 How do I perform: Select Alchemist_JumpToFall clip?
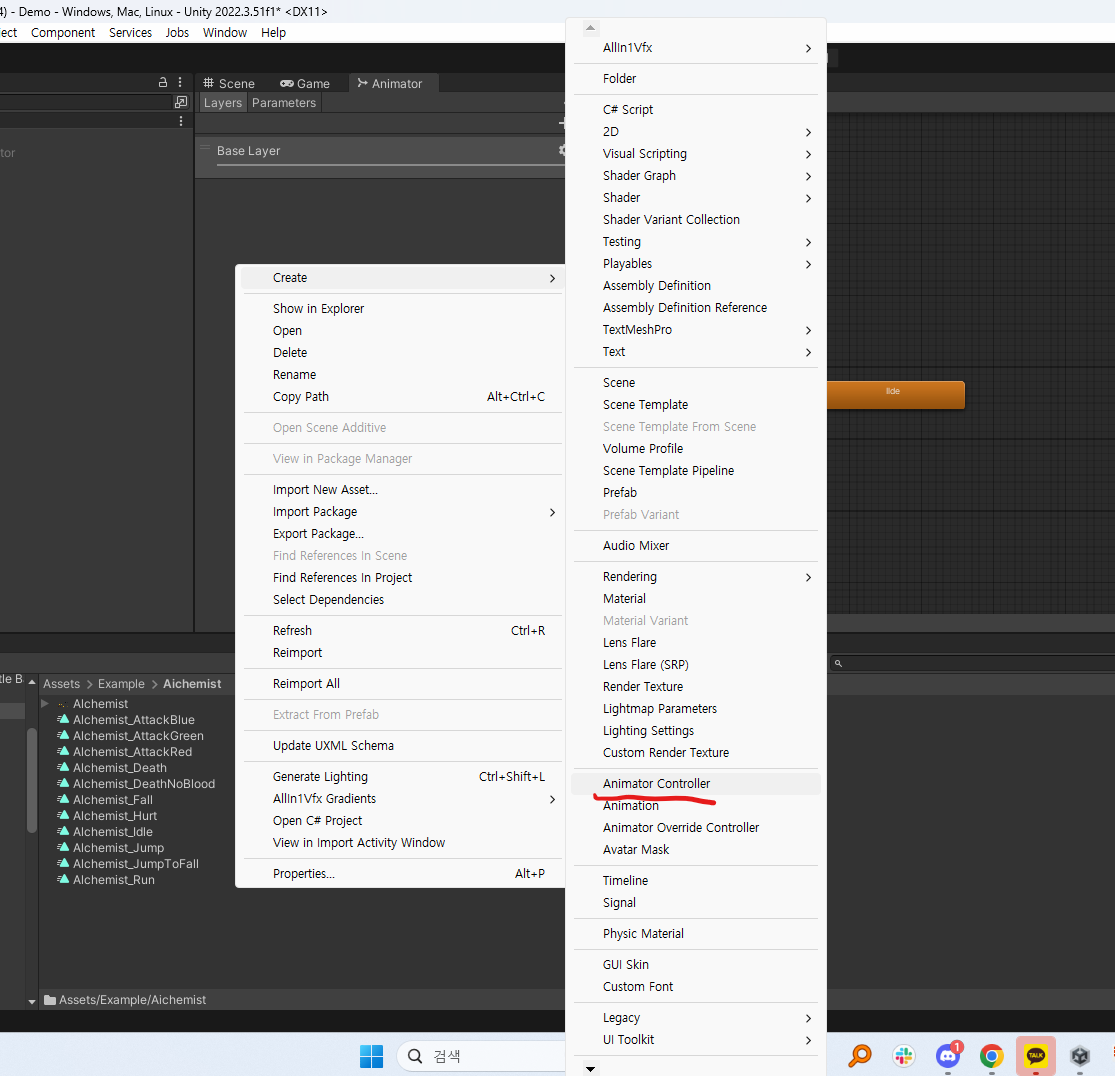[x=136, y=863]
